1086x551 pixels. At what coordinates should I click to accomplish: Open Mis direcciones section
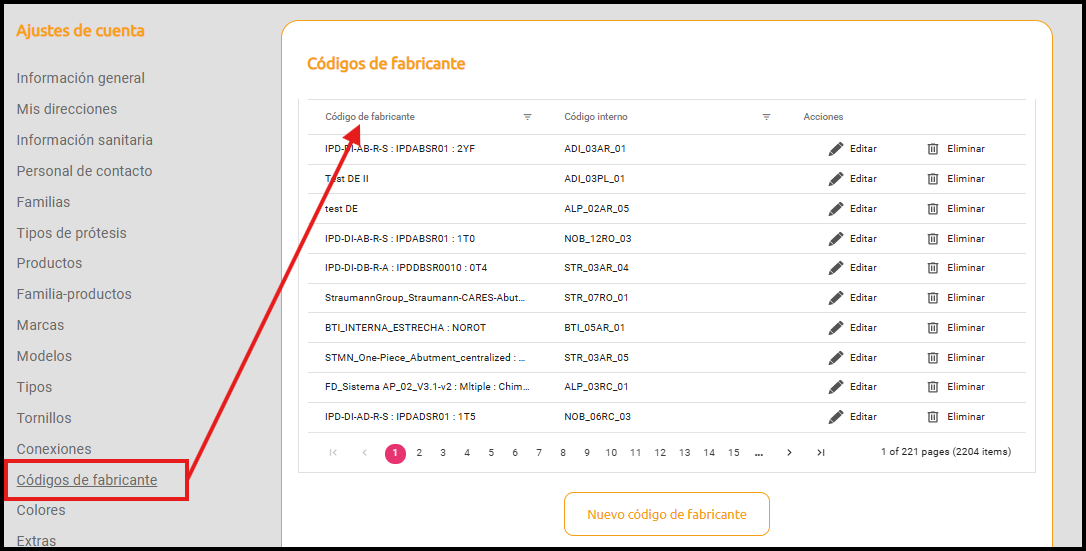66,109
